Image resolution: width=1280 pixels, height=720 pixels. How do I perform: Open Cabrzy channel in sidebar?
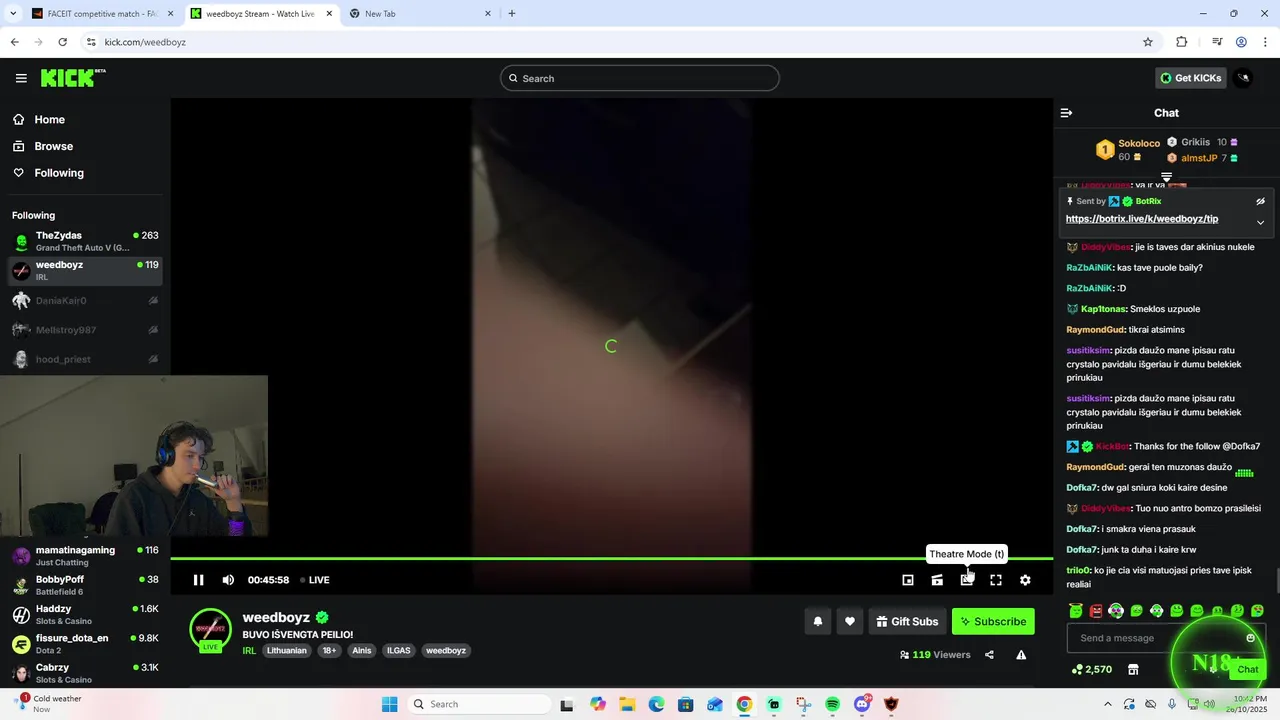click(85, 673)
